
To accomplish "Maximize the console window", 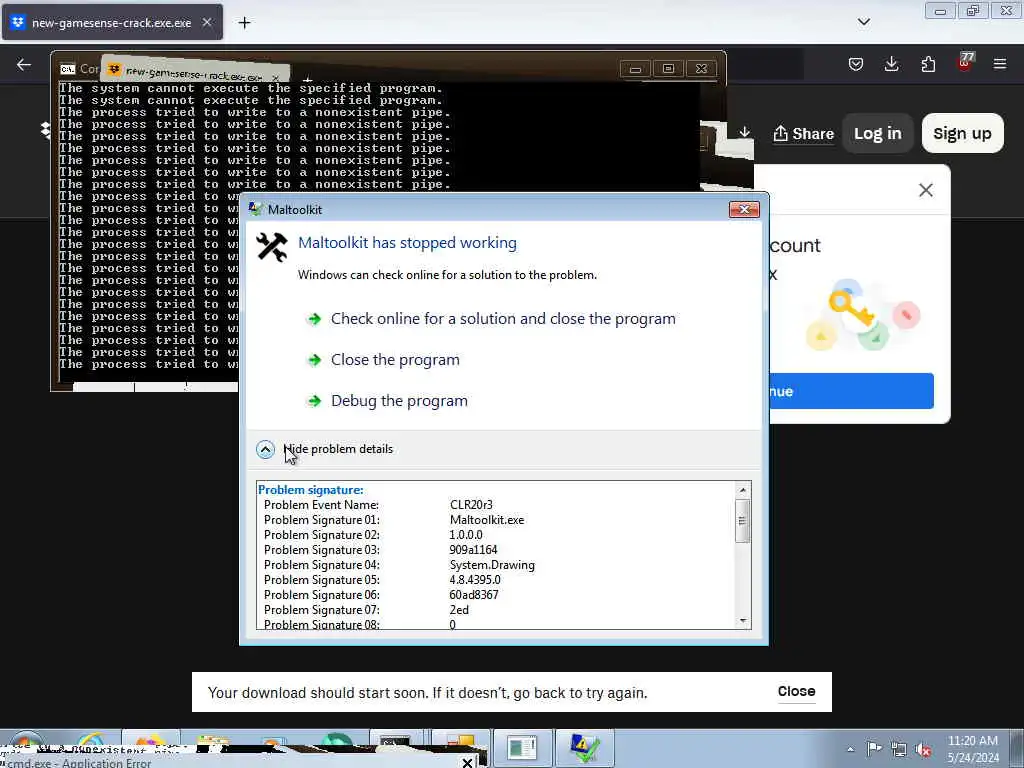I will click(x=668, y=69).
